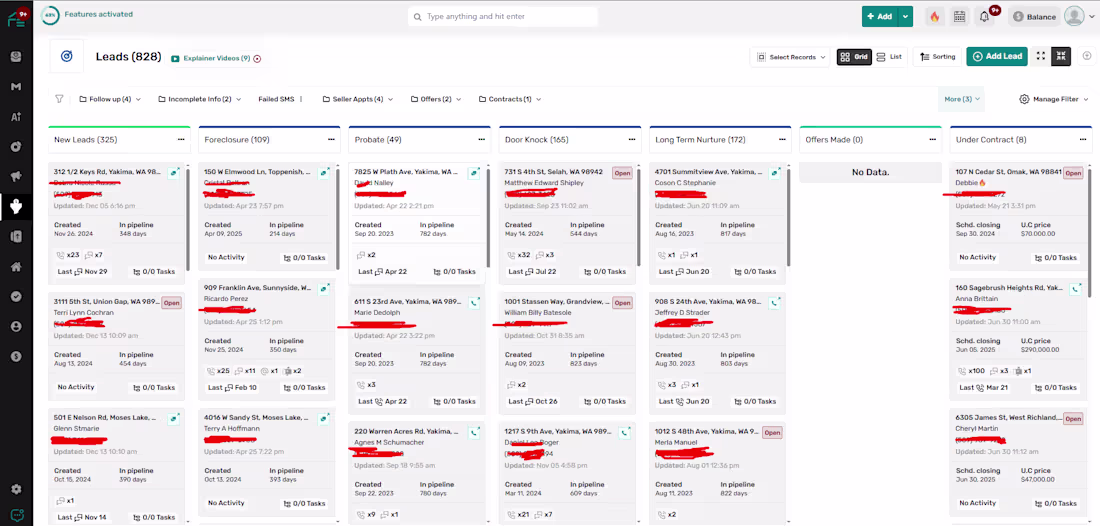1100x526 pixels.
Task: Open the Door Knock column three-dot menu
Action: coord(631,140)
